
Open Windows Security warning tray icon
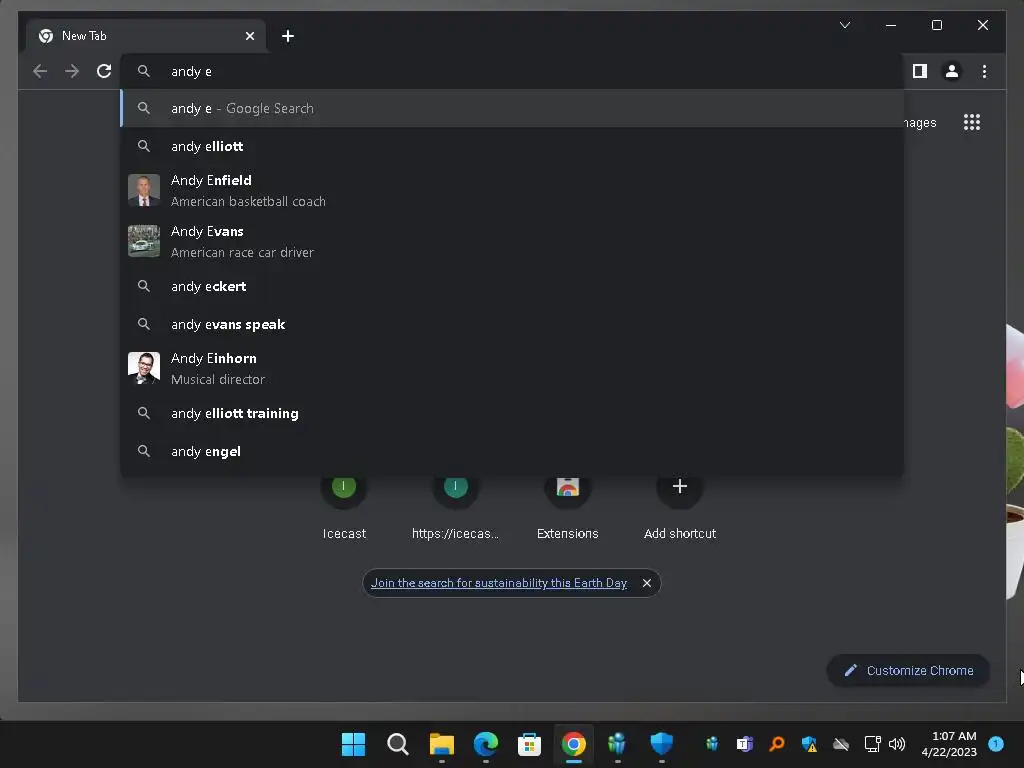tap(809, 744)
